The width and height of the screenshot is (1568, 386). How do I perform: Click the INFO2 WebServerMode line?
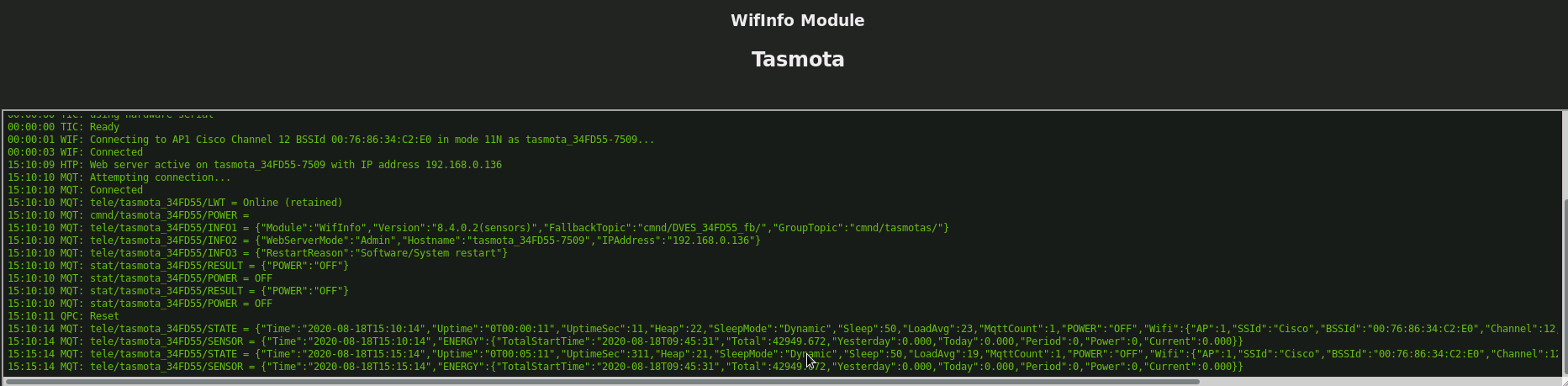pyautogui.click(x=384, y=241)
